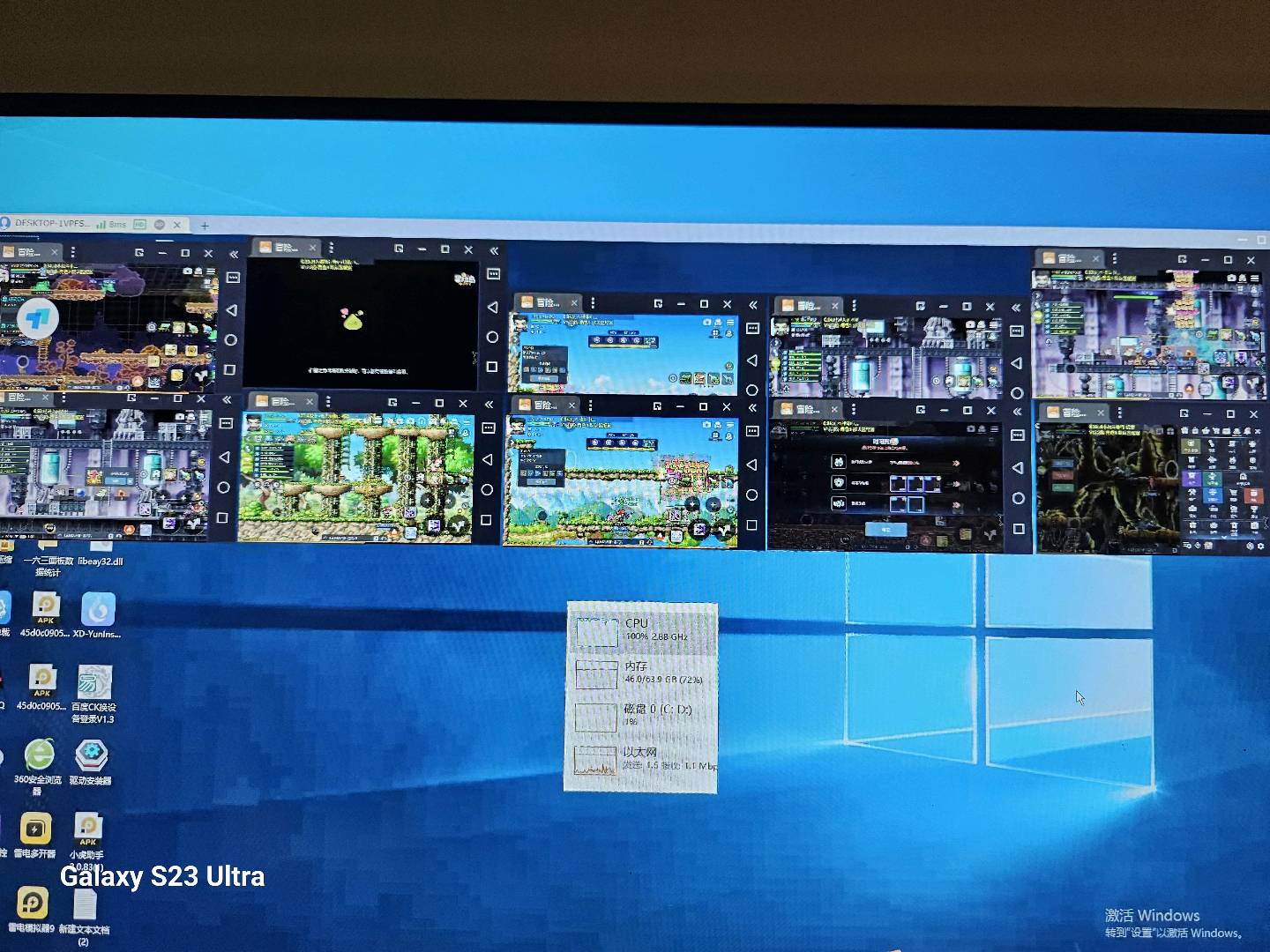Screen dimensions: 1270x952
Task: Select 360安全浏览器 desktop shortcut
Action: tap(38, 767)
